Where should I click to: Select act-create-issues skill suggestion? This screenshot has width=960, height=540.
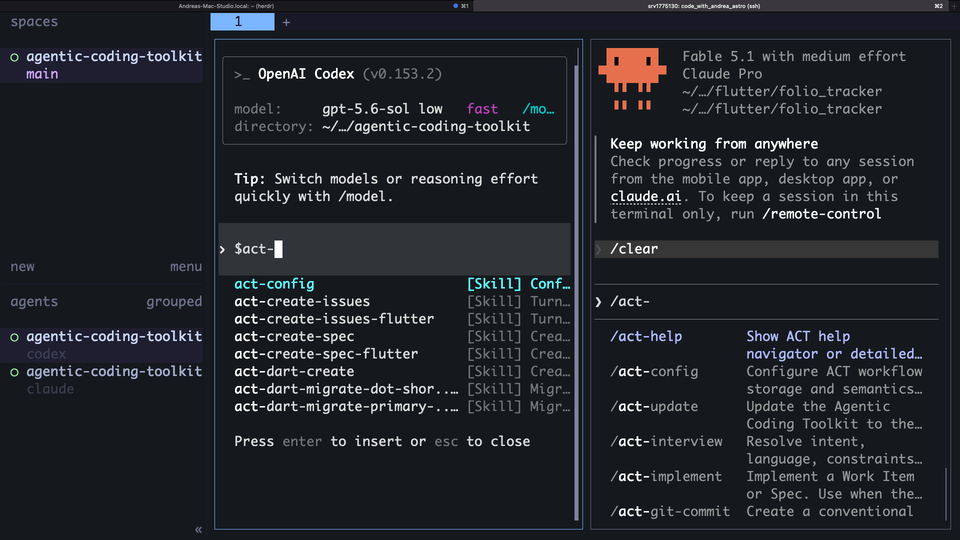[402, 301]
